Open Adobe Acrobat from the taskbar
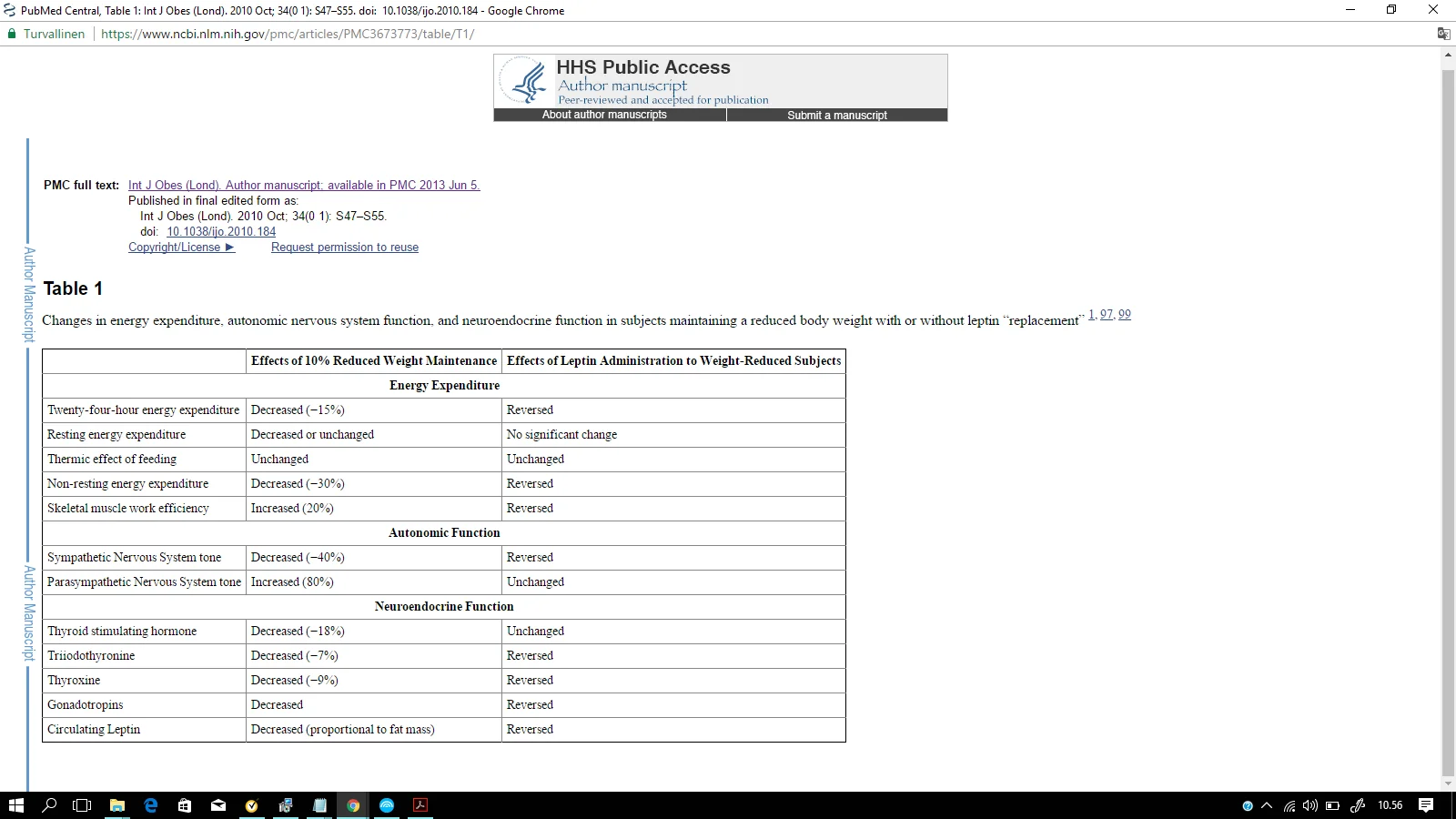 pyautogui.click(x=420, y=805)
